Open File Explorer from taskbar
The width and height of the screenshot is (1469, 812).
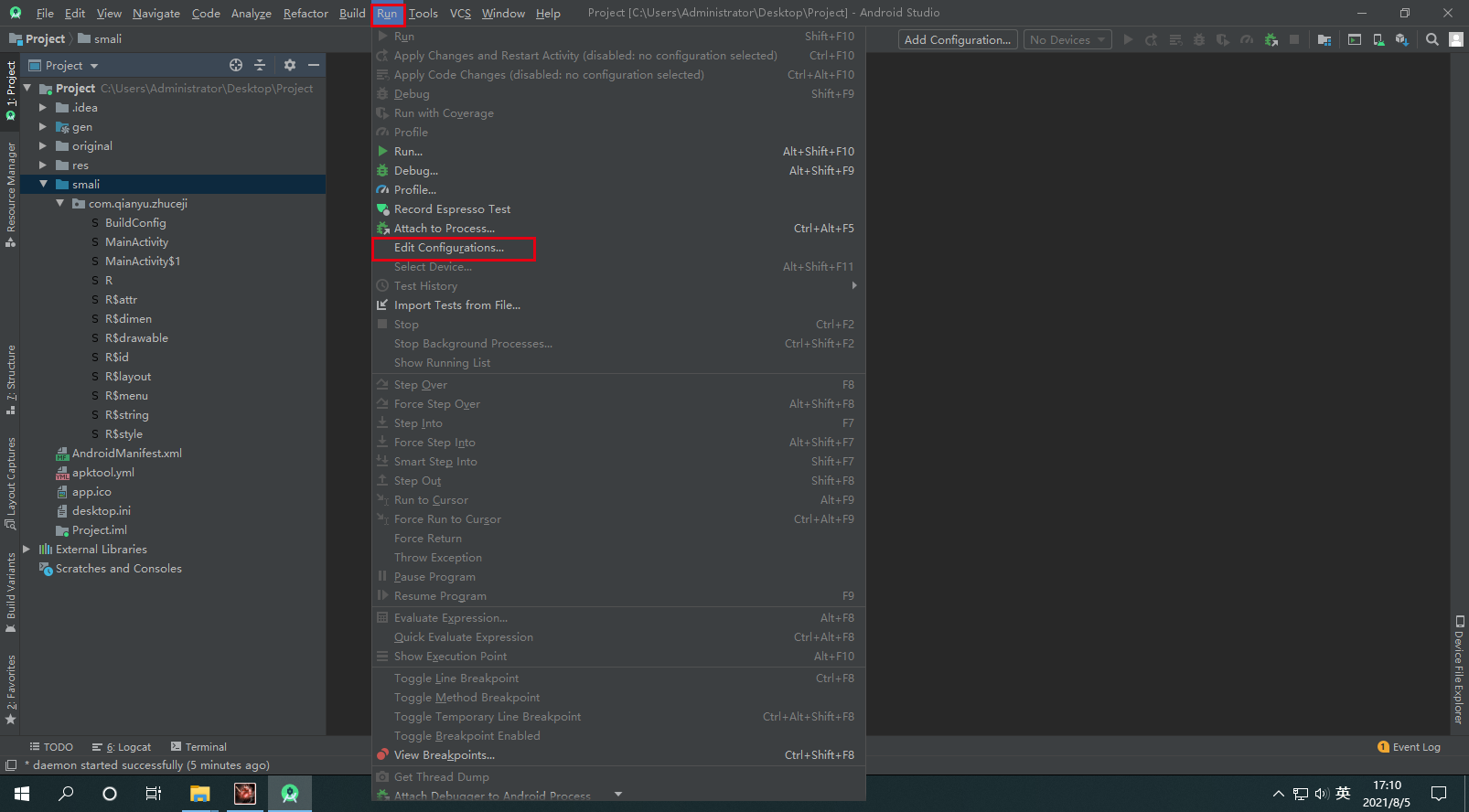point(200,794)
